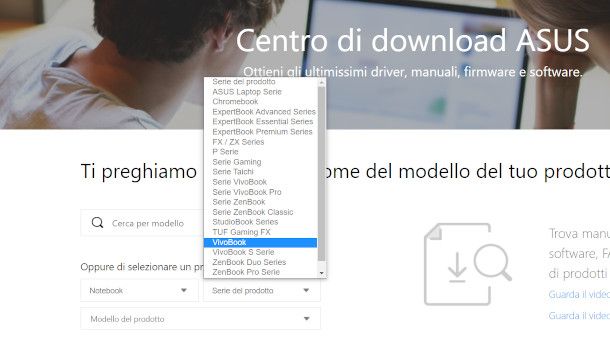The height and width of the screenshot is (360, 610).
Task: Select P Serie from list
Action: (x=260, y=152)
